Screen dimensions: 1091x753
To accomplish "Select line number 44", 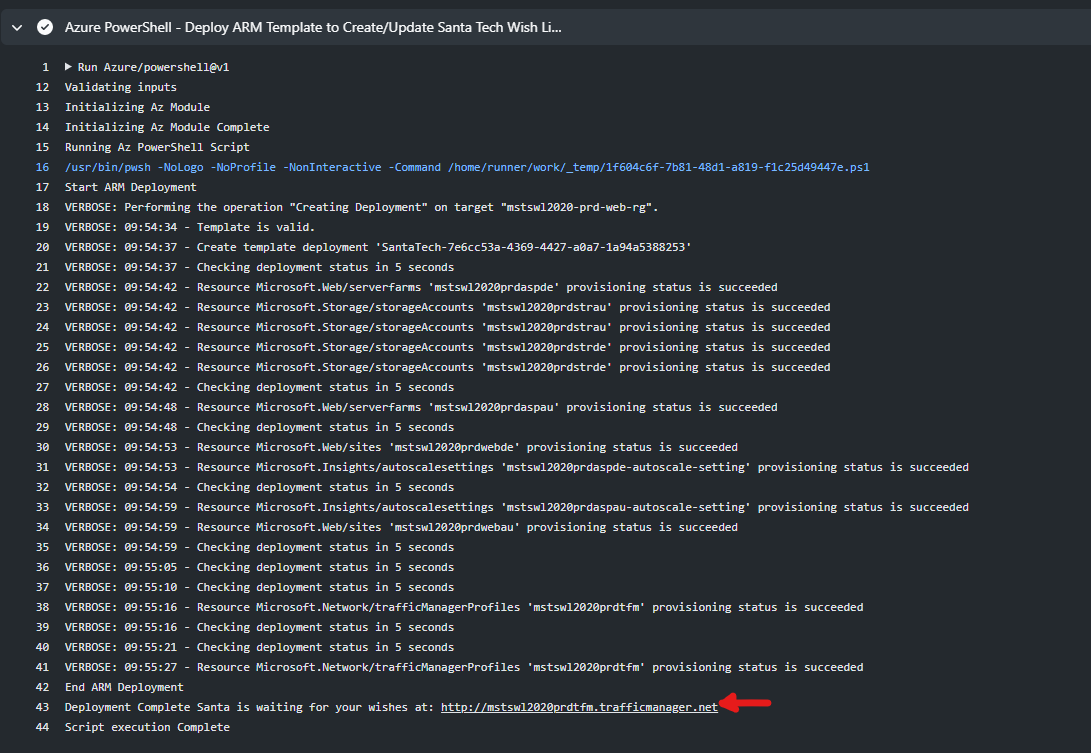I will (42, 727).
